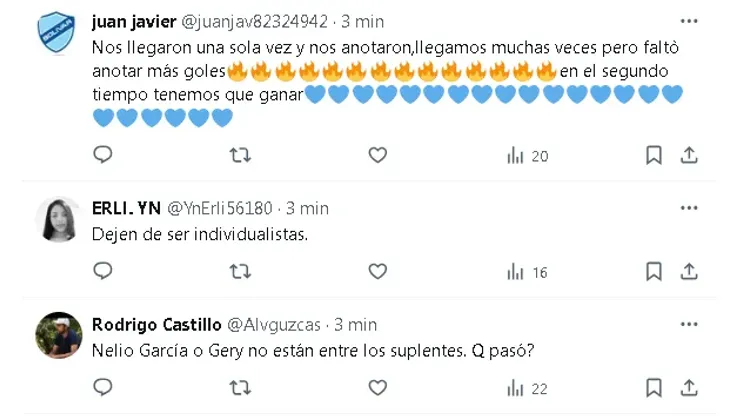This screenshot has height=416, width=740.
Task: Retweet ERLI. YN's post
Action: coord(240,271)
